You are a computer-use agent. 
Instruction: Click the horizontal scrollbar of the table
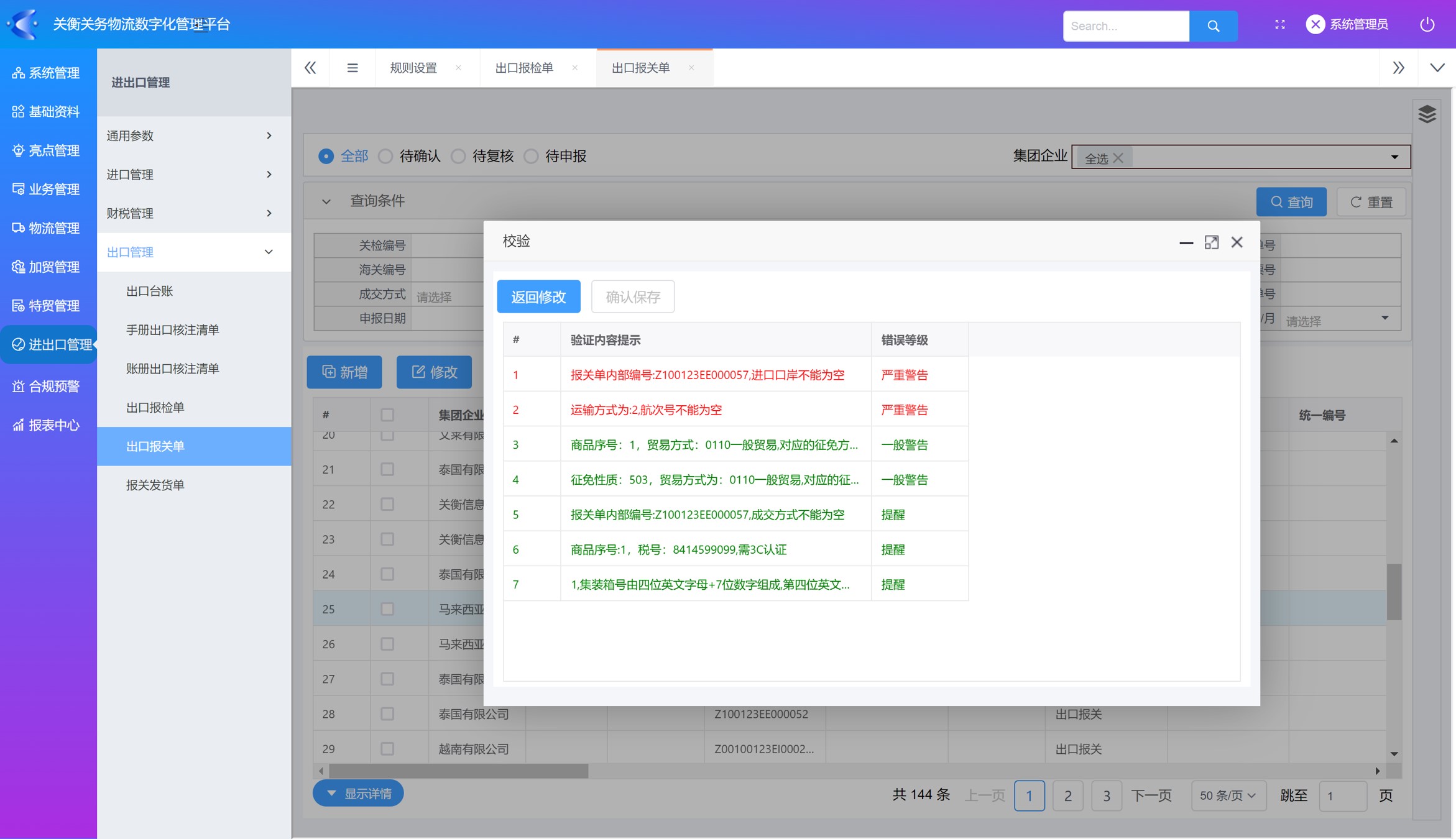pos(458,771)
